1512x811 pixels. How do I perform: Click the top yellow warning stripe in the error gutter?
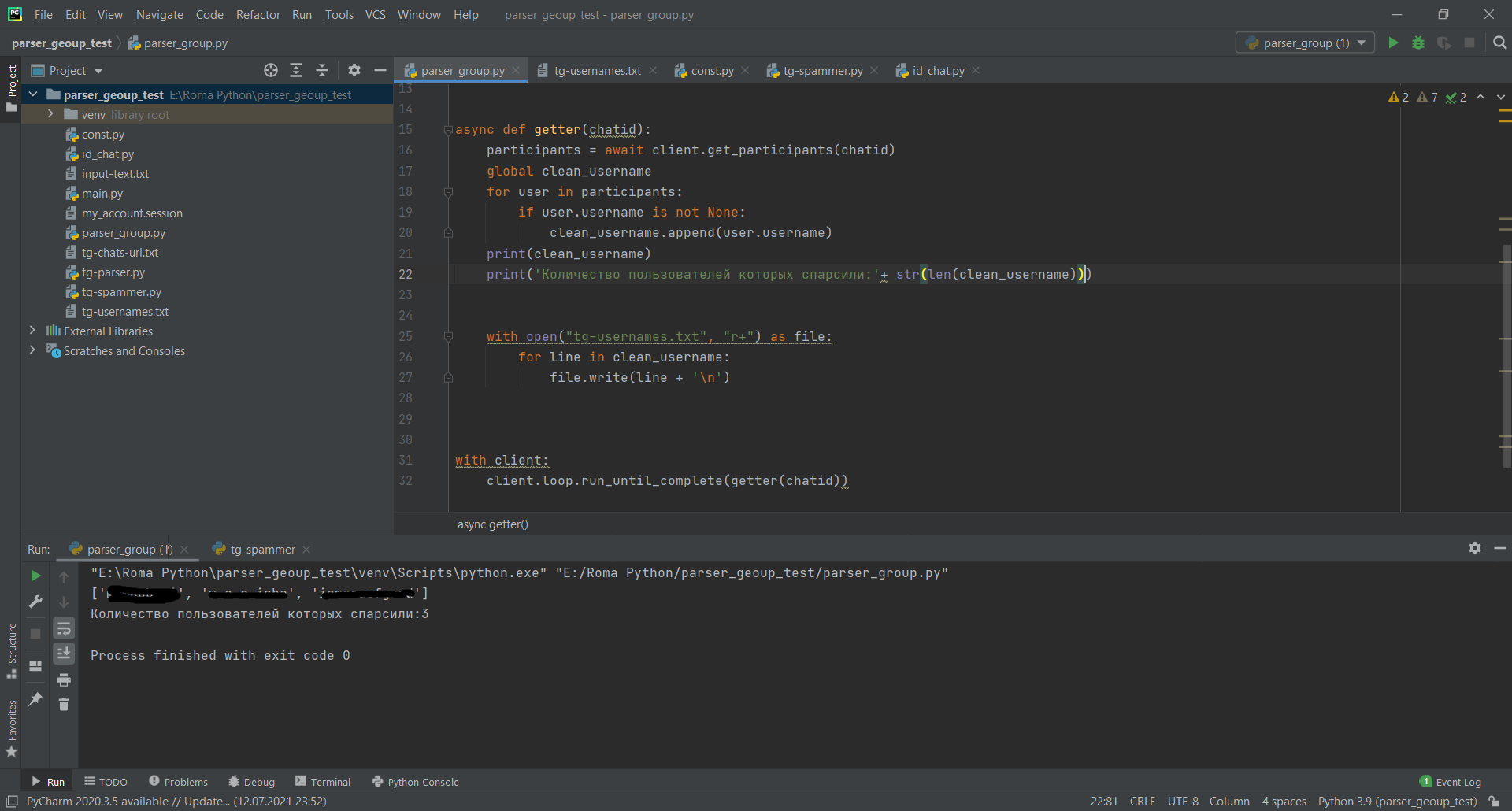pyautogui.click(x=1505, y=111)
